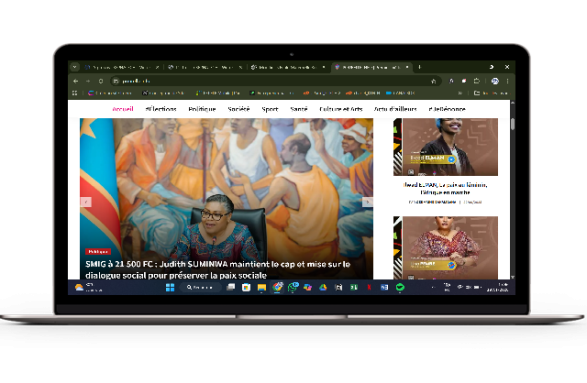Open the apps grid in the bookmarks bar
This screenshot has height=383, width=587.
(x=74, y=93)
